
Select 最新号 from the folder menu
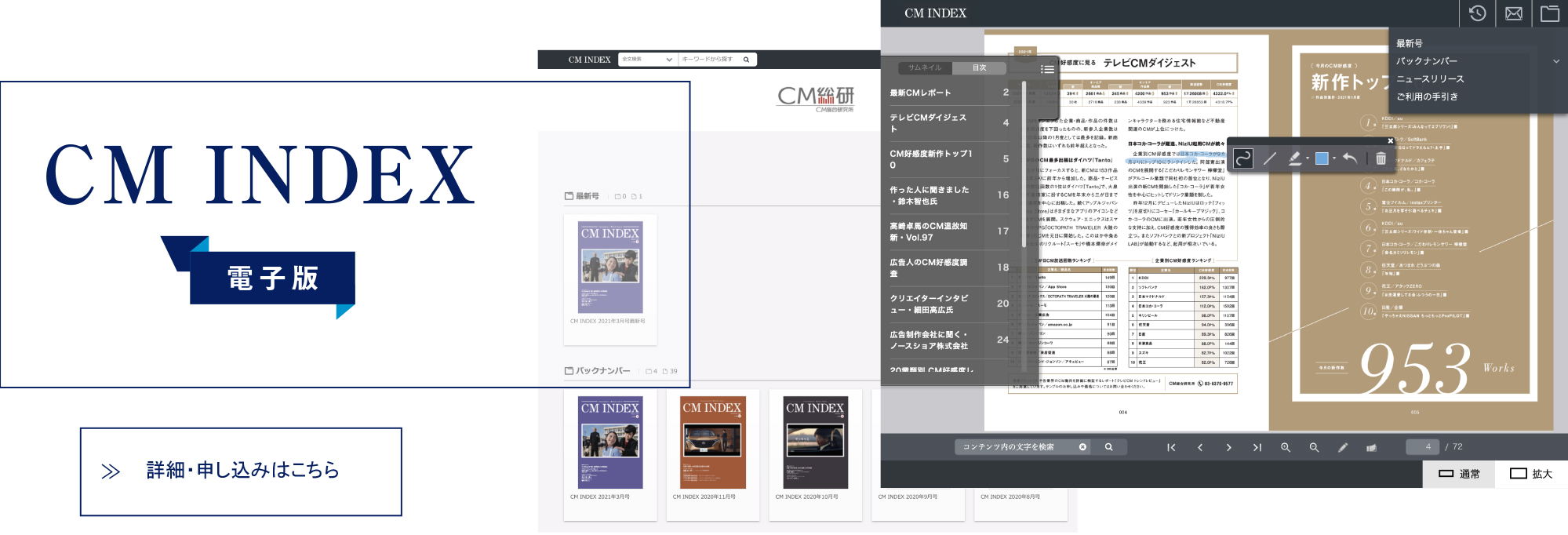(x=1409, y=43)
